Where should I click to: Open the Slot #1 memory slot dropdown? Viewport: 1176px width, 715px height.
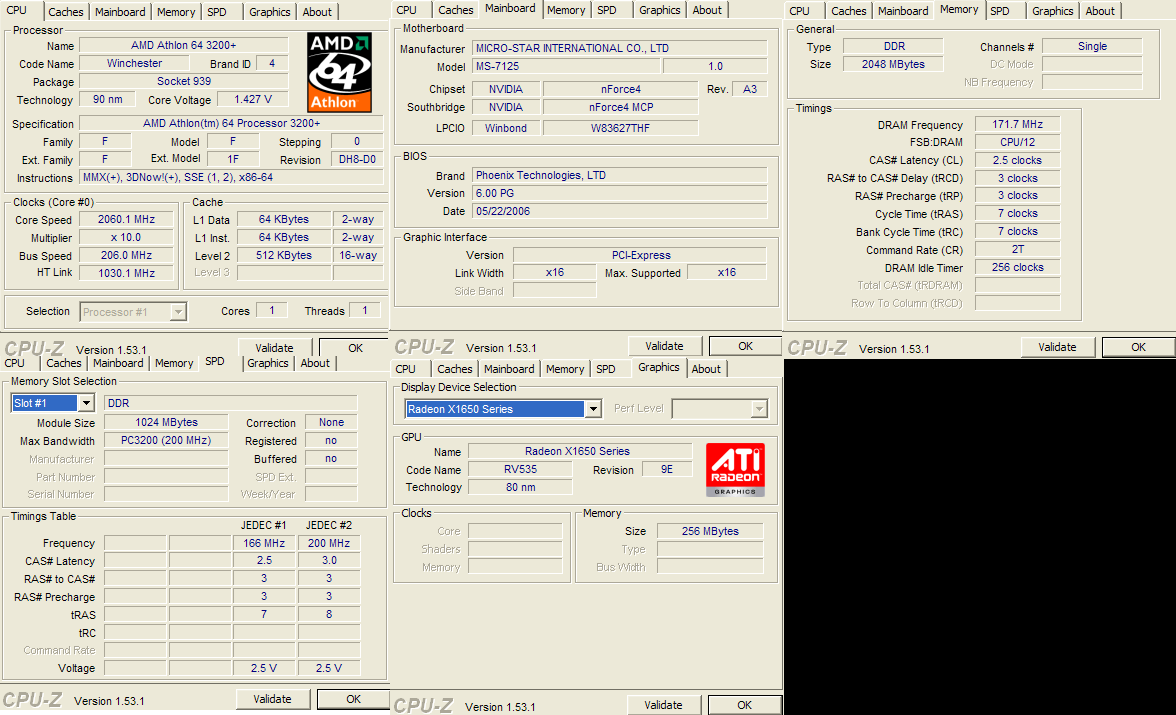point(86,403)
